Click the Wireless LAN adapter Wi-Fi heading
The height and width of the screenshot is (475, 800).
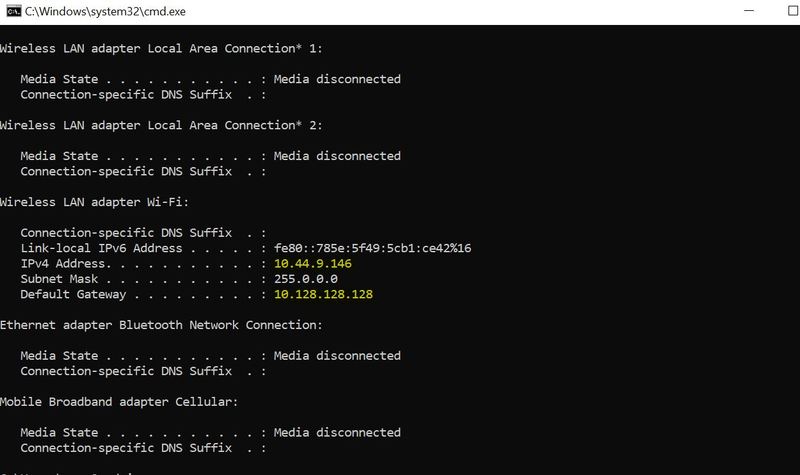[x=94, y=203]
